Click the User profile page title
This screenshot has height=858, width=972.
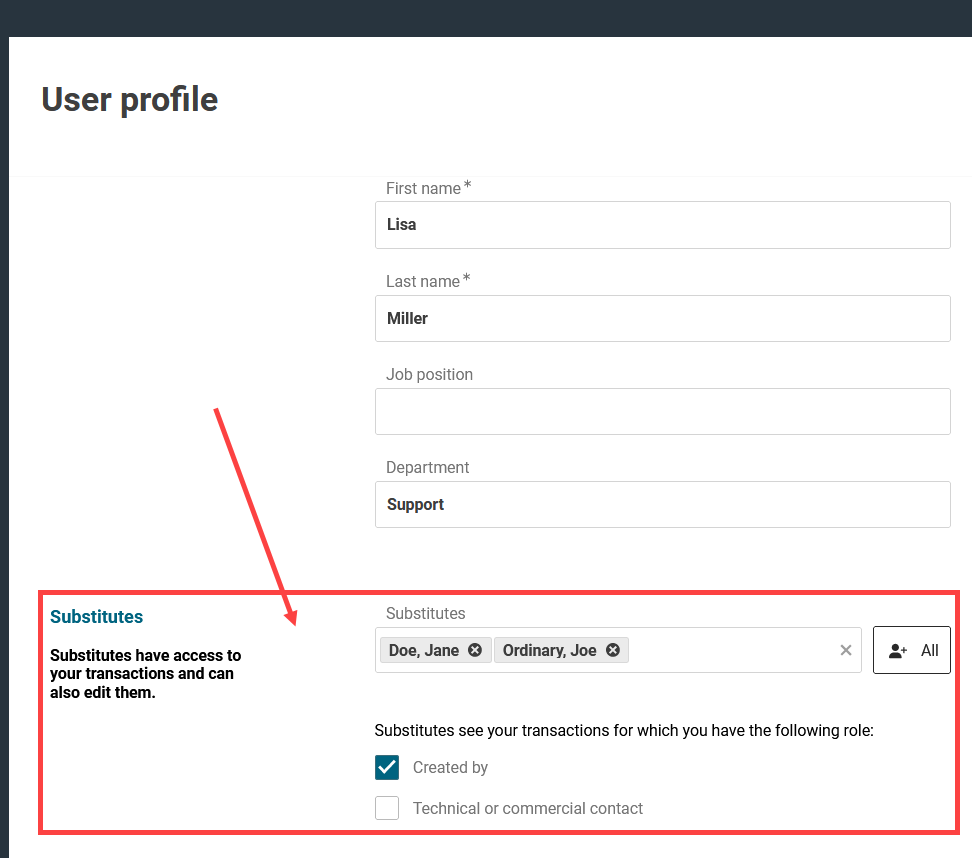130,100
